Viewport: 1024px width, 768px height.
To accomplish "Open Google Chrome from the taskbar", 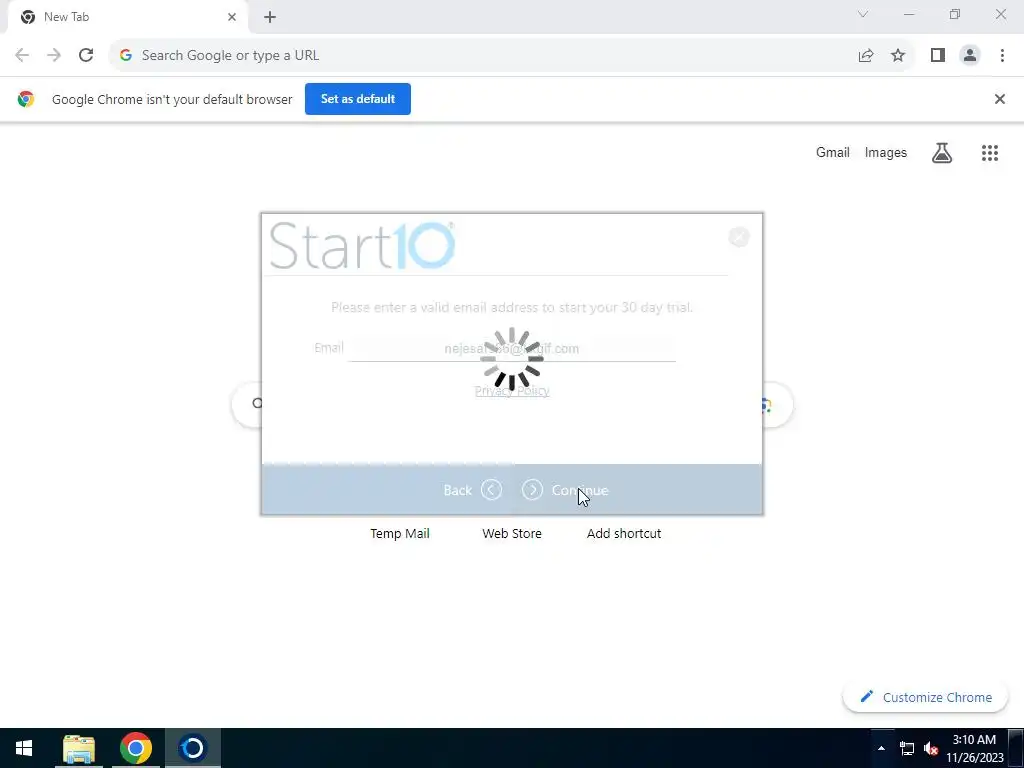I will click(x=136, y=748).
